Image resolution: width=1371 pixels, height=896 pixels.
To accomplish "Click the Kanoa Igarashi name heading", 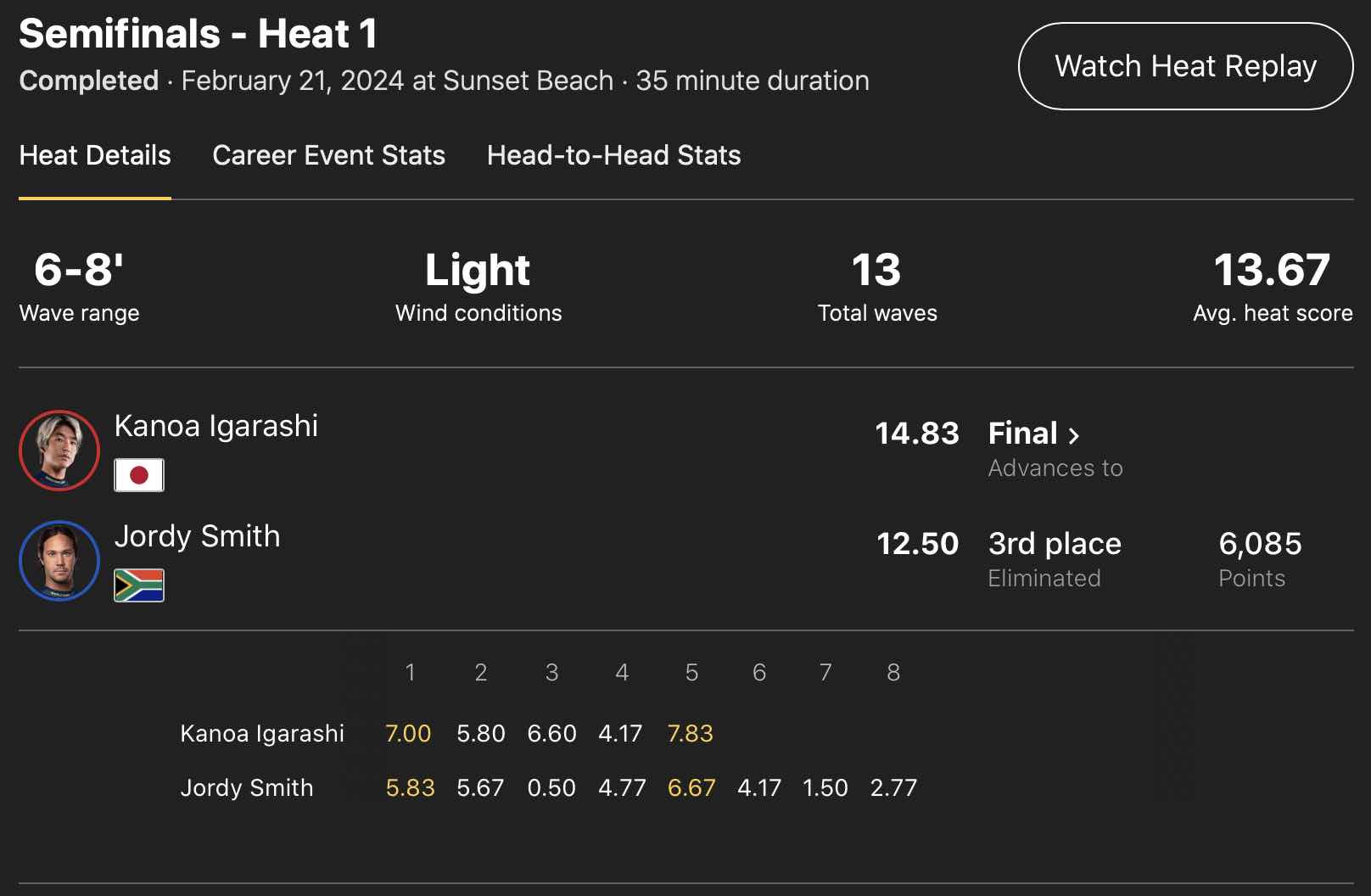I will coord(216,426).
